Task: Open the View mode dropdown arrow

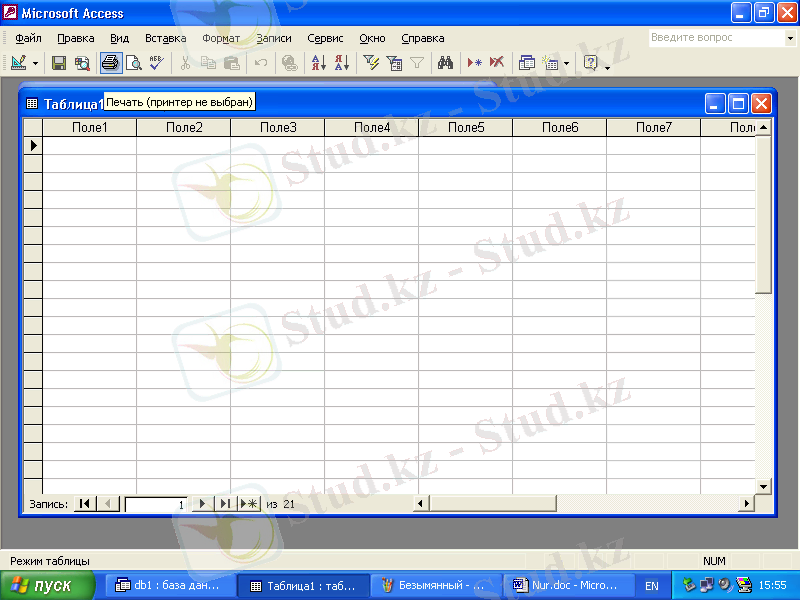Action: click(x=35, y=64)
